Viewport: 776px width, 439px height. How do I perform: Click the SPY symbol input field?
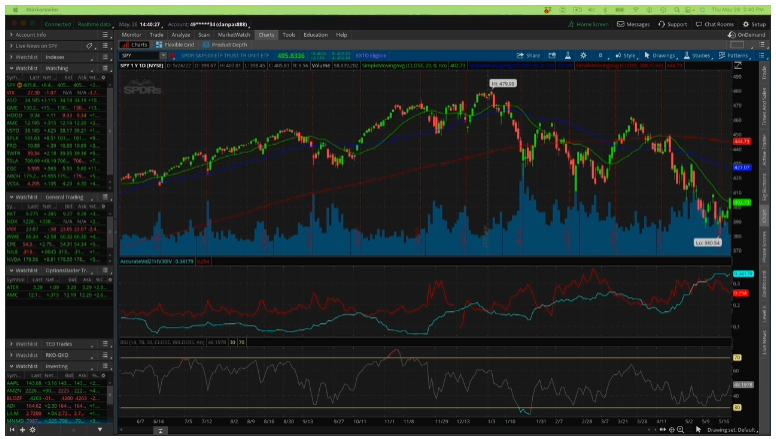[140, 56]
